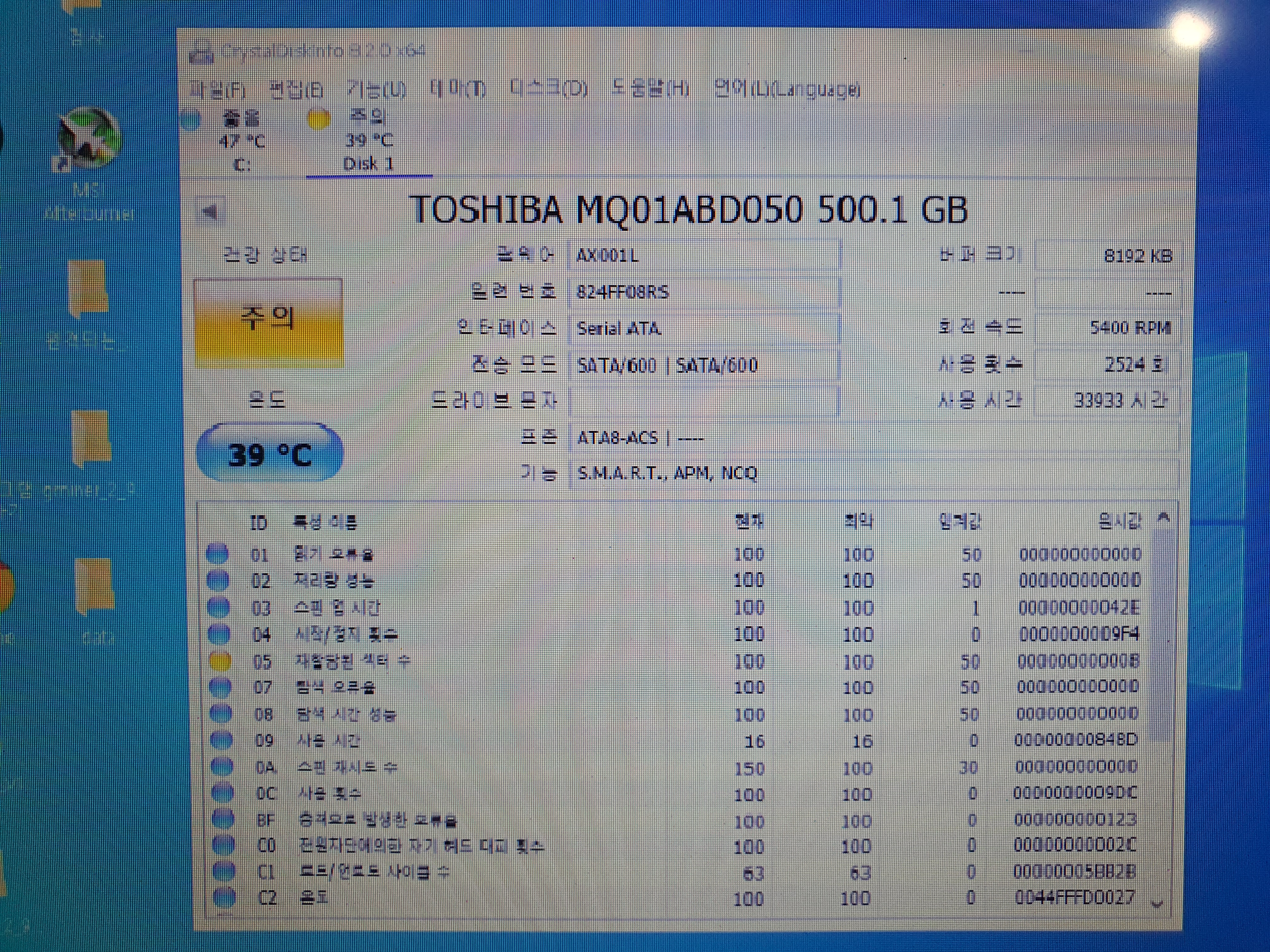Click raw value 00000000042E
This screenshot has height=952, width=1270.
pyautogui.click(x=1079, y=607)
